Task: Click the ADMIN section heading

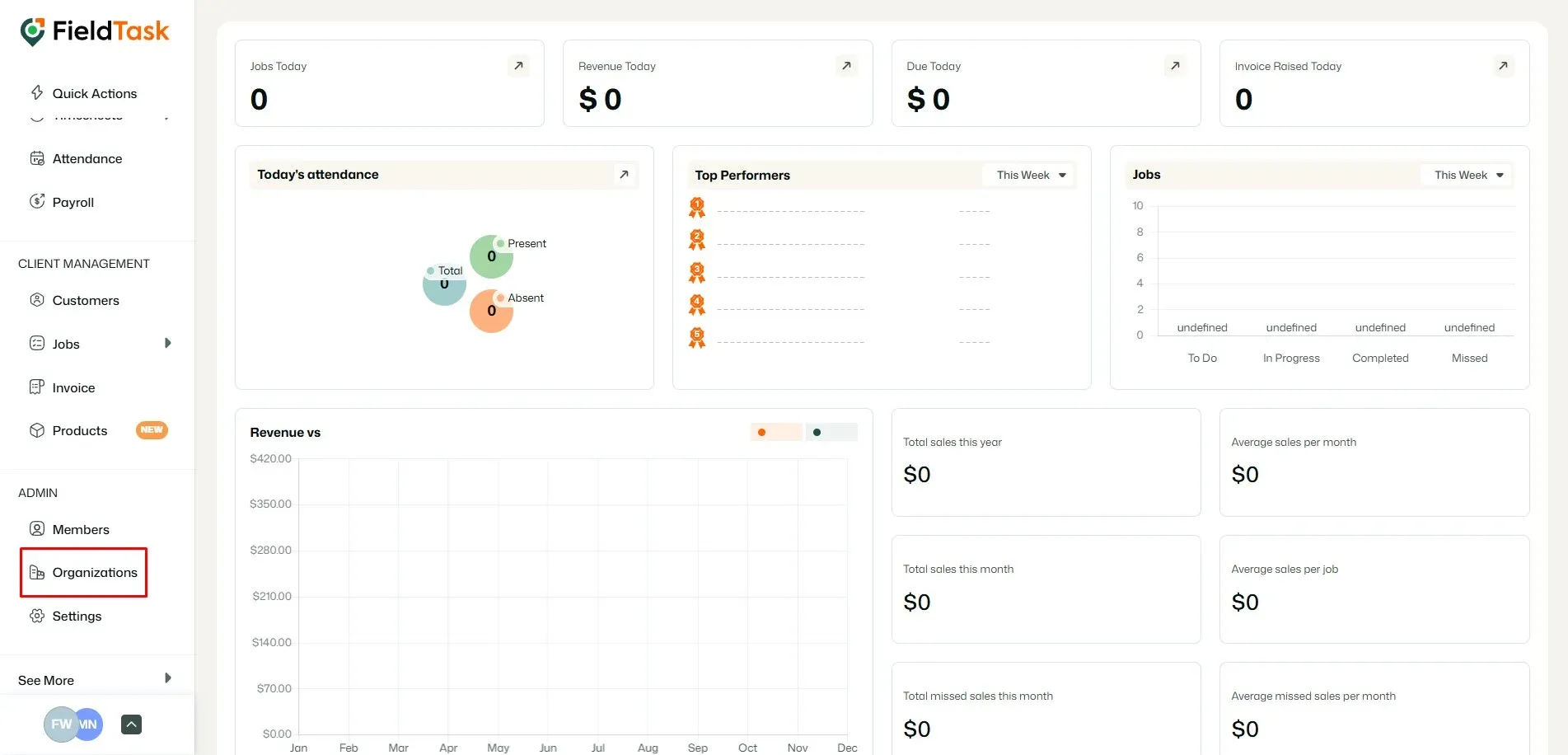Action: (38, 493)
